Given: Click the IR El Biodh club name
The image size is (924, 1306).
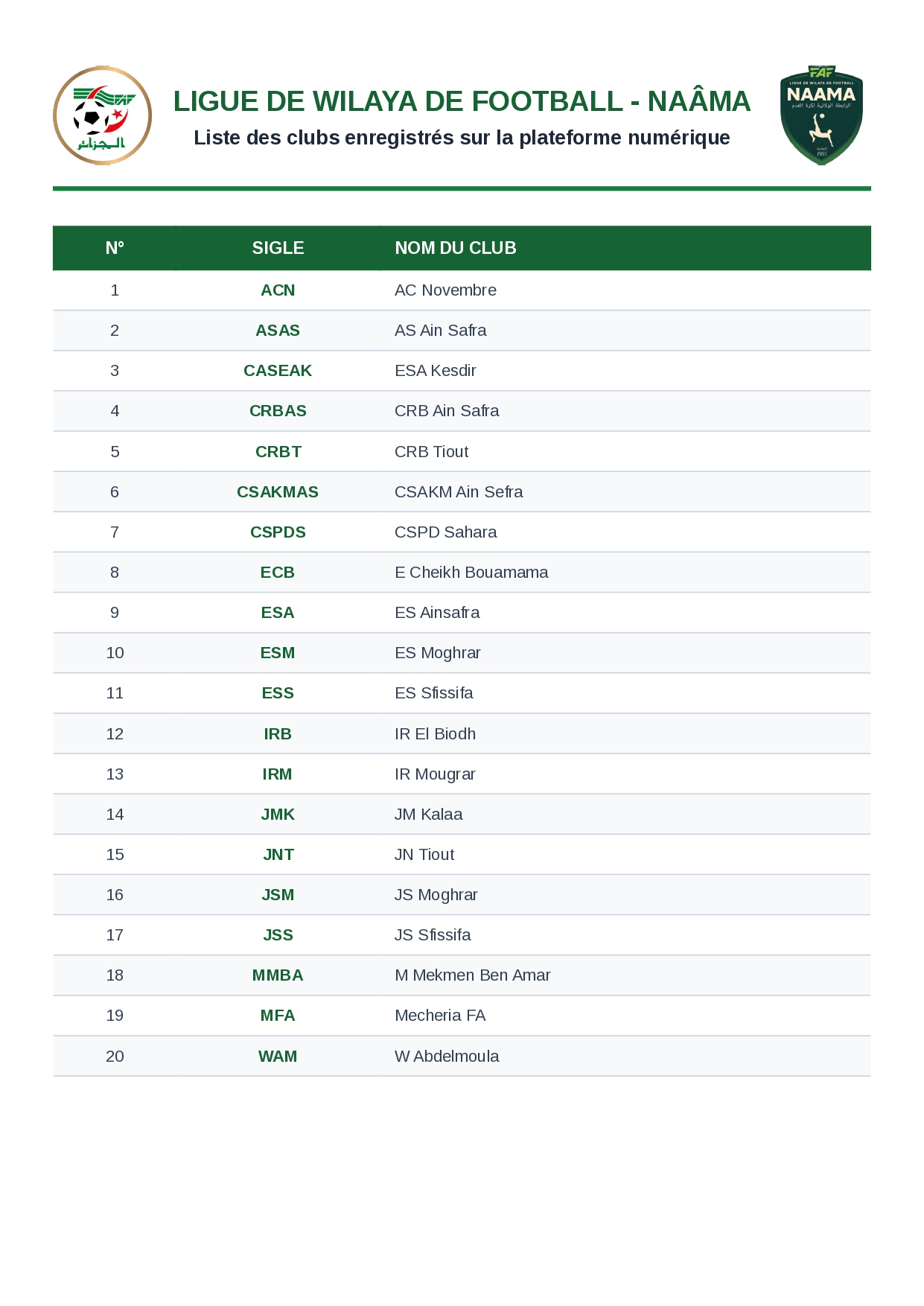Looking at the screenshot, I should pos(435,734).
